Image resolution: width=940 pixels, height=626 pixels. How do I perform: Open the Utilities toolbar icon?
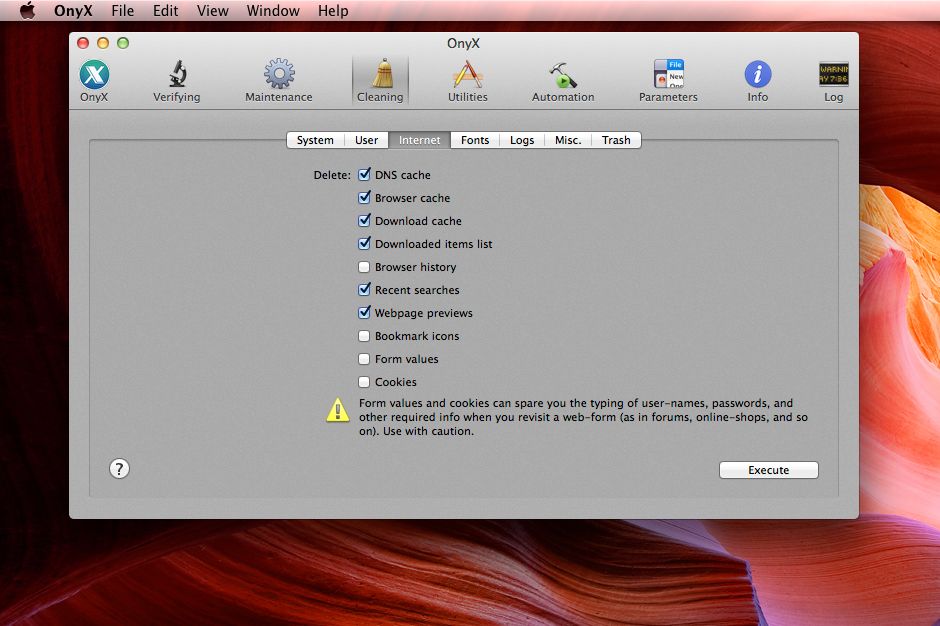[468, 74]
